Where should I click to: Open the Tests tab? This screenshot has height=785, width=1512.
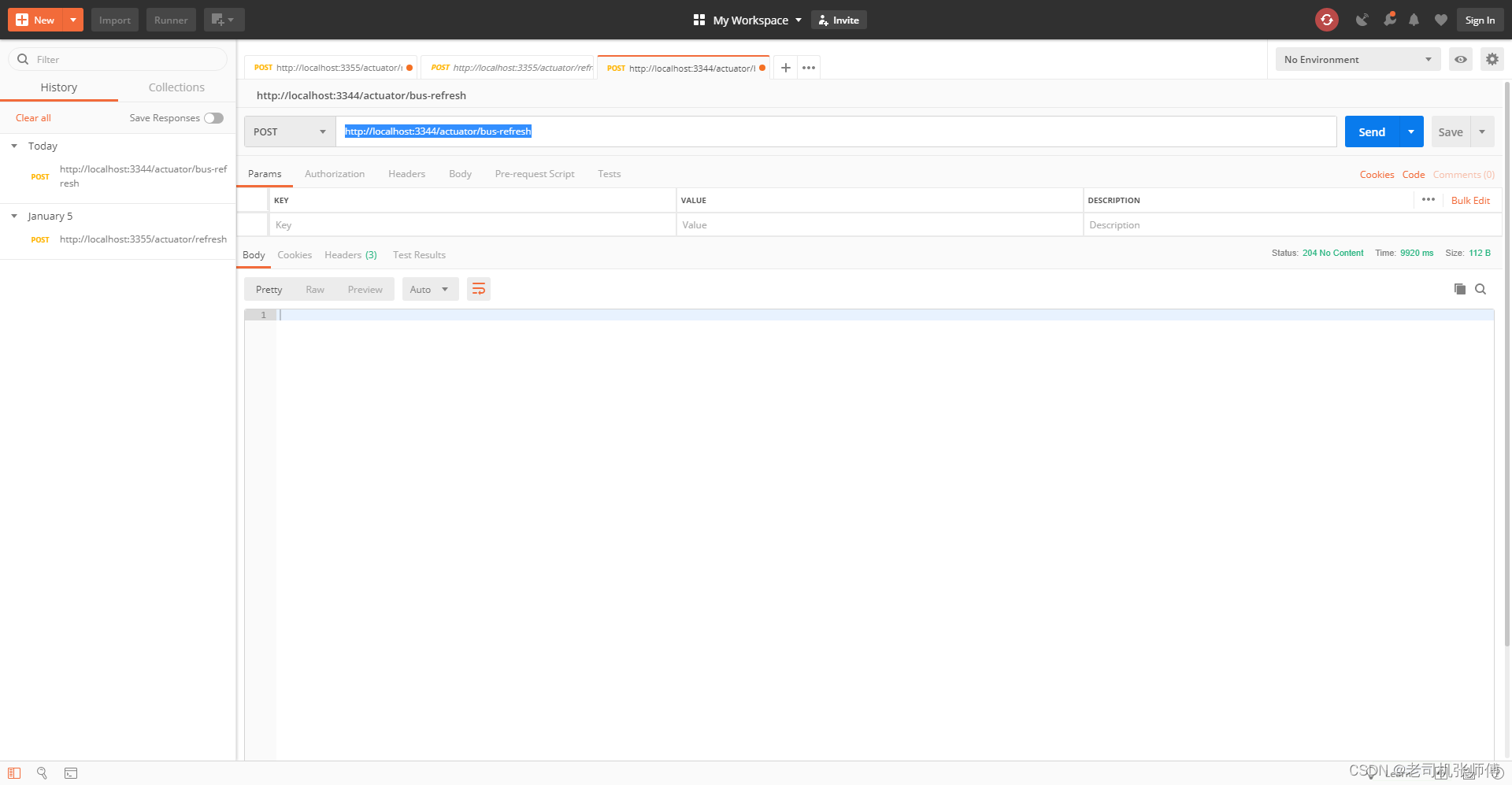[x=609, y=174]
